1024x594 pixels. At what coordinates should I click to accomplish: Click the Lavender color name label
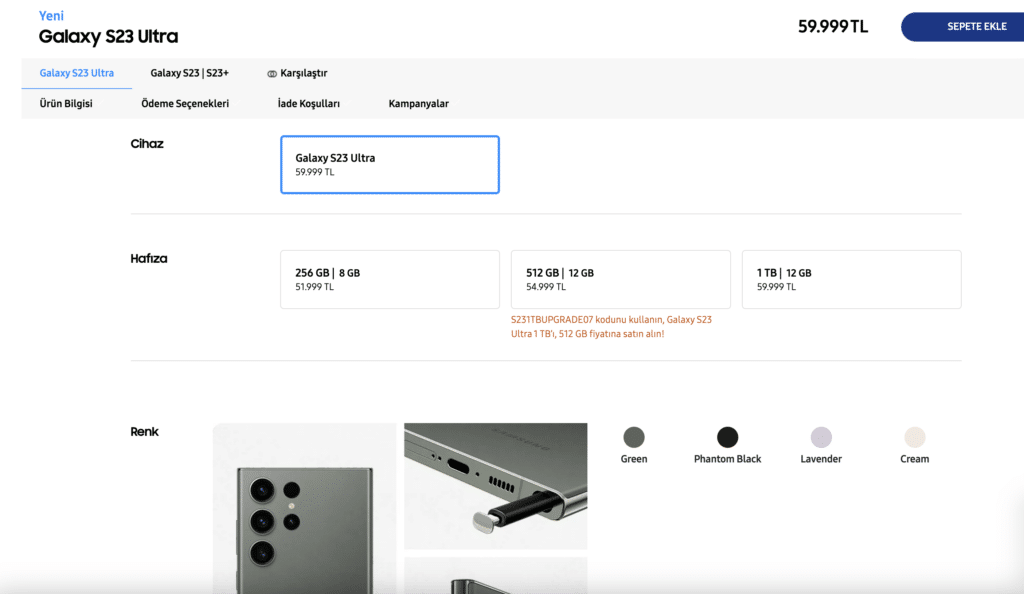click(821, 459)
